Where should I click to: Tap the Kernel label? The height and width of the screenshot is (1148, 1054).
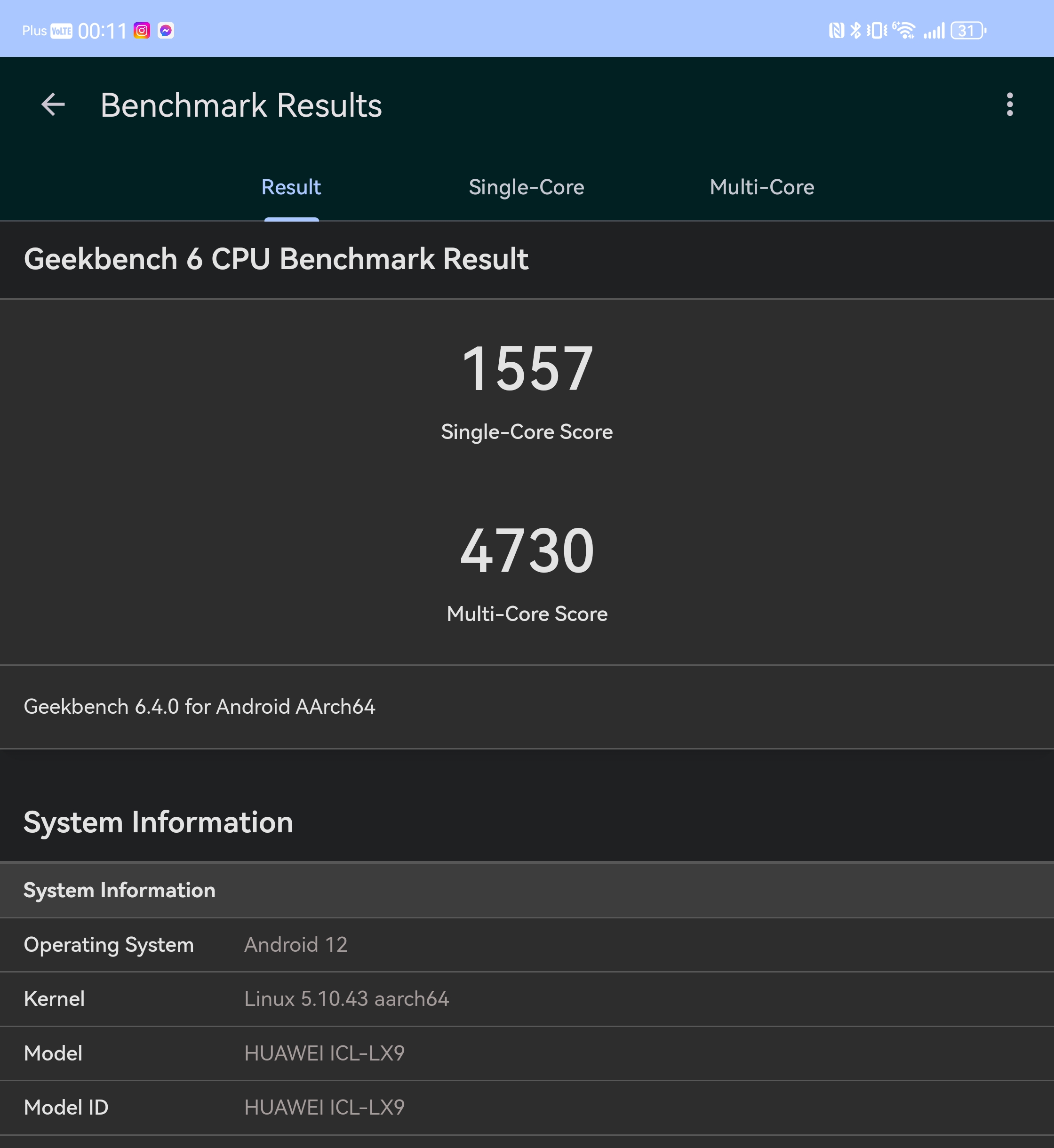54,999
